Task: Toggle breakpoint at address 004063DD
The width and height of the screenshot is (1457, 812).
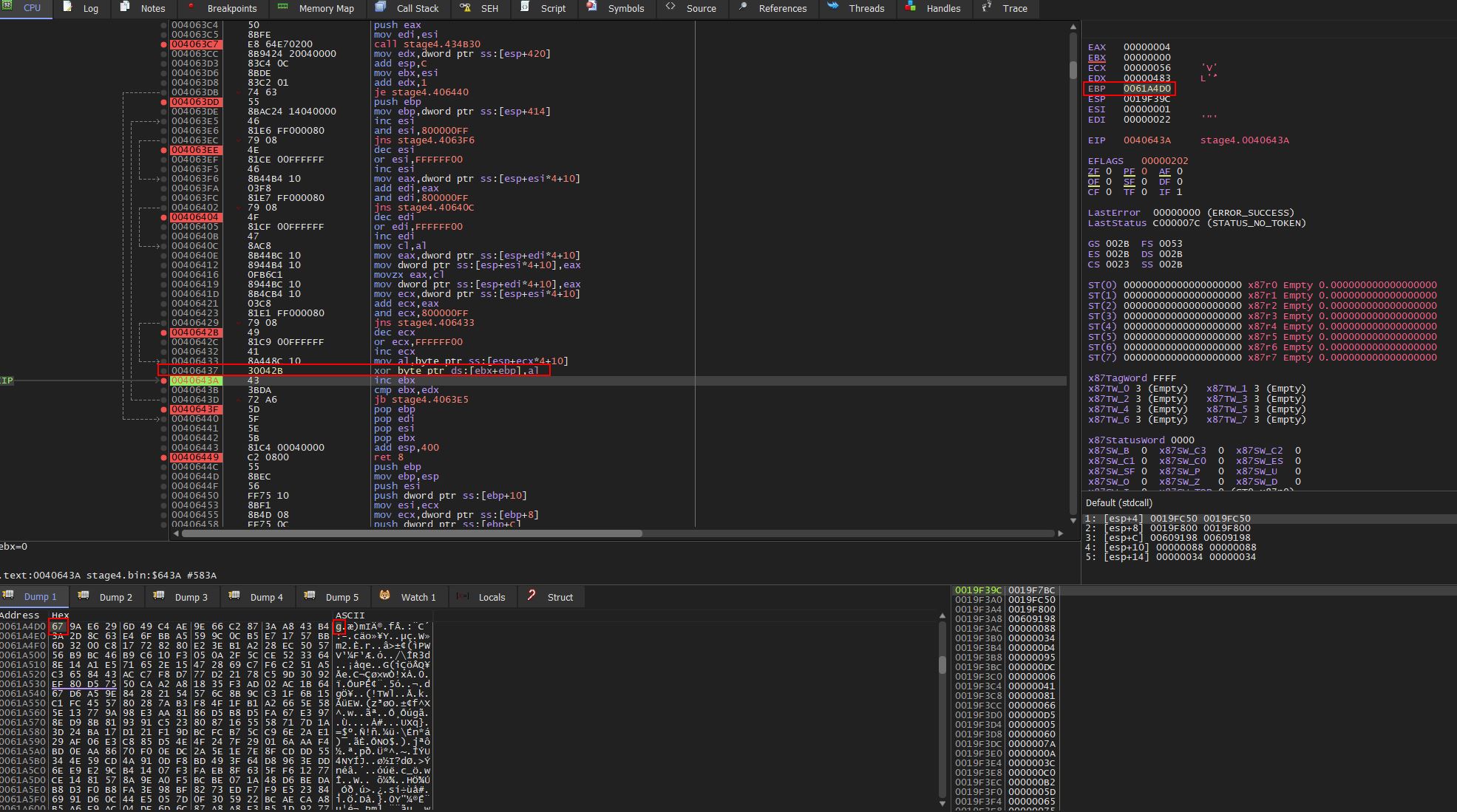Action: pyautogui.click(x=164, y=102)
